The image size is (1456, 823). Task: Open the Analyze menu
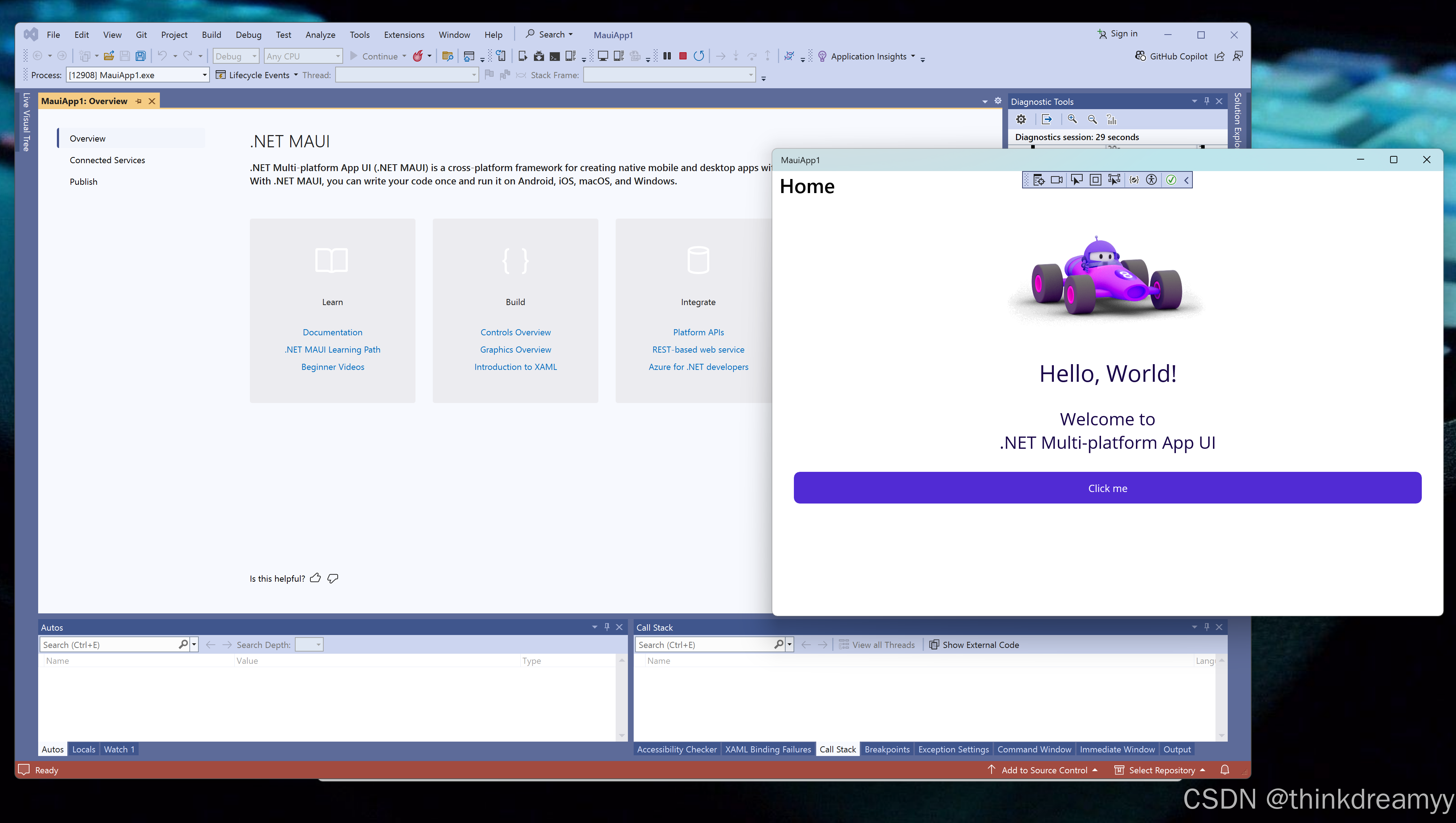click(x=320, y=35)
